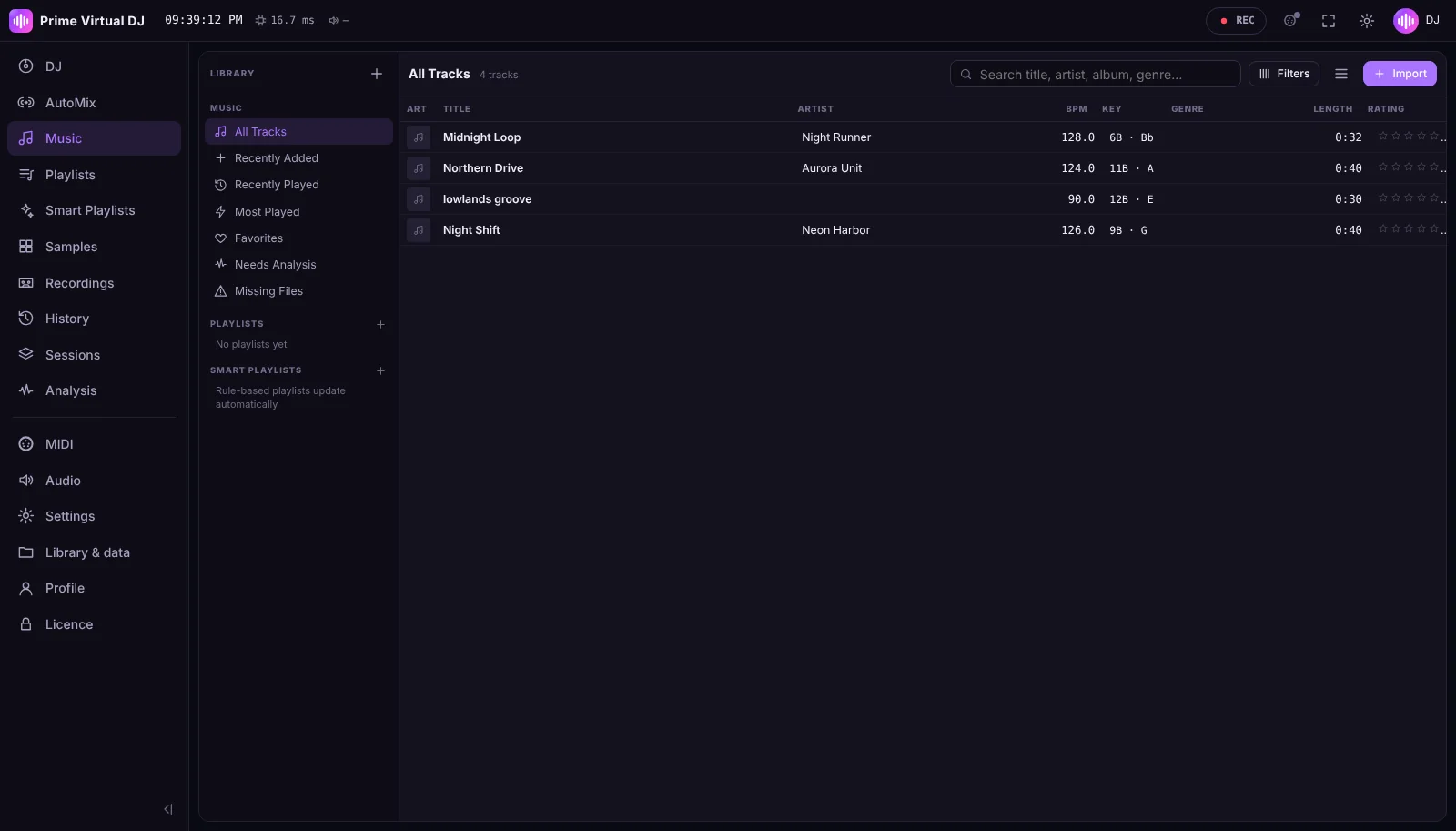The width and height of the screenshot is (1456, 831).
Task: Select Recently Played in the library
Action: point(298,185)
